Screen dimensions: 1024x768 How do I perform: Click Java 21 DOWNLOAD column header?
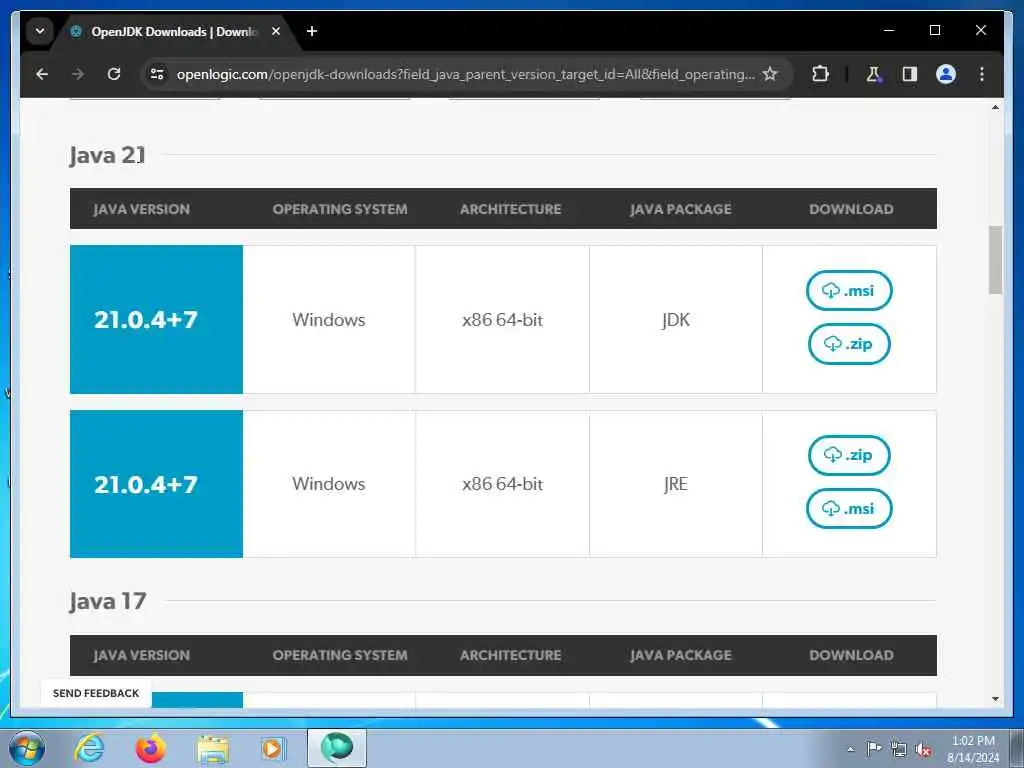tap(851, 209)
